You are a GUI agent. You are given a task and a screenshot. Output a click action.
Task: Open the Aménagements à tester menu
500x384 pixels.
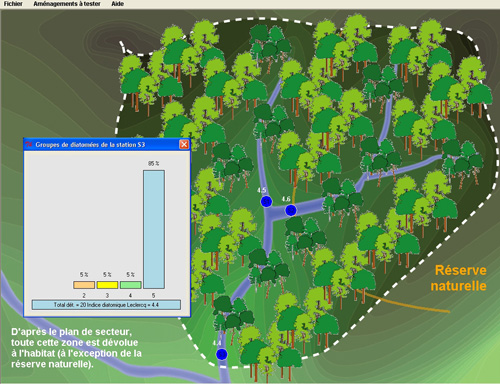pyautogui.click(x=67, y=4)
